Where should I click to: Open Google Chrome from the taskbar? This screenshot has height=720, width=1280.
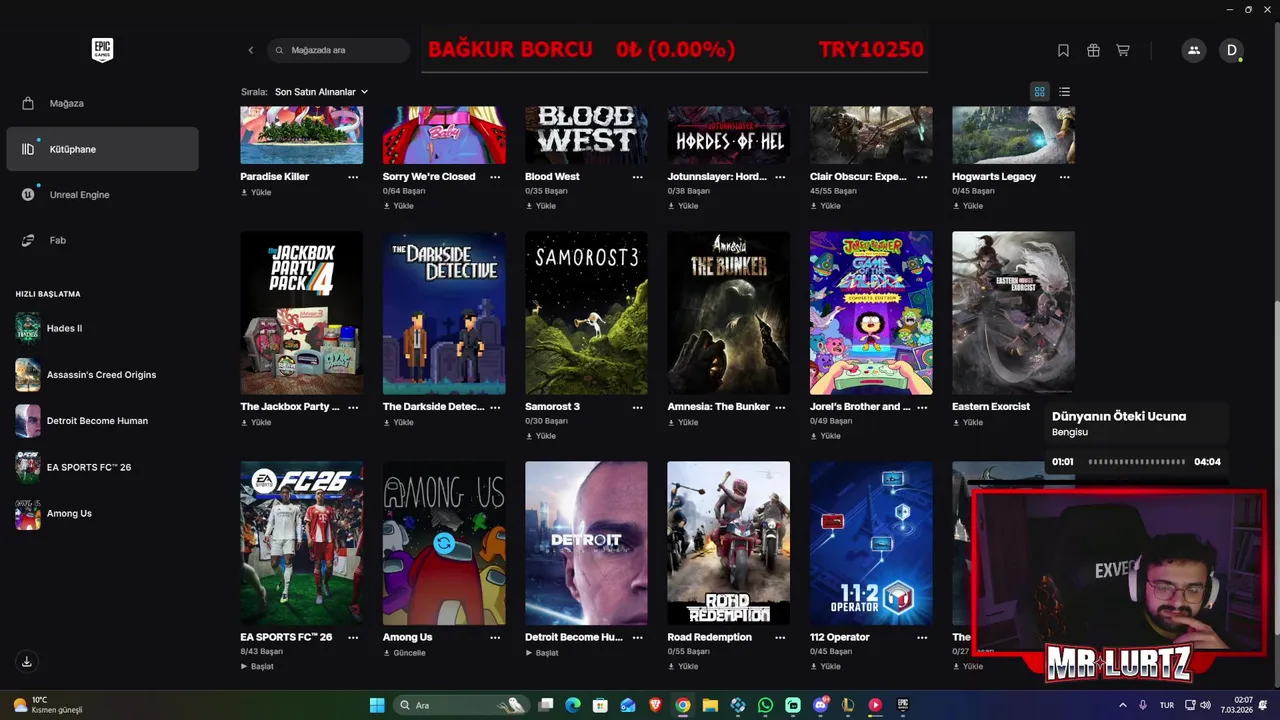point(683,705)
